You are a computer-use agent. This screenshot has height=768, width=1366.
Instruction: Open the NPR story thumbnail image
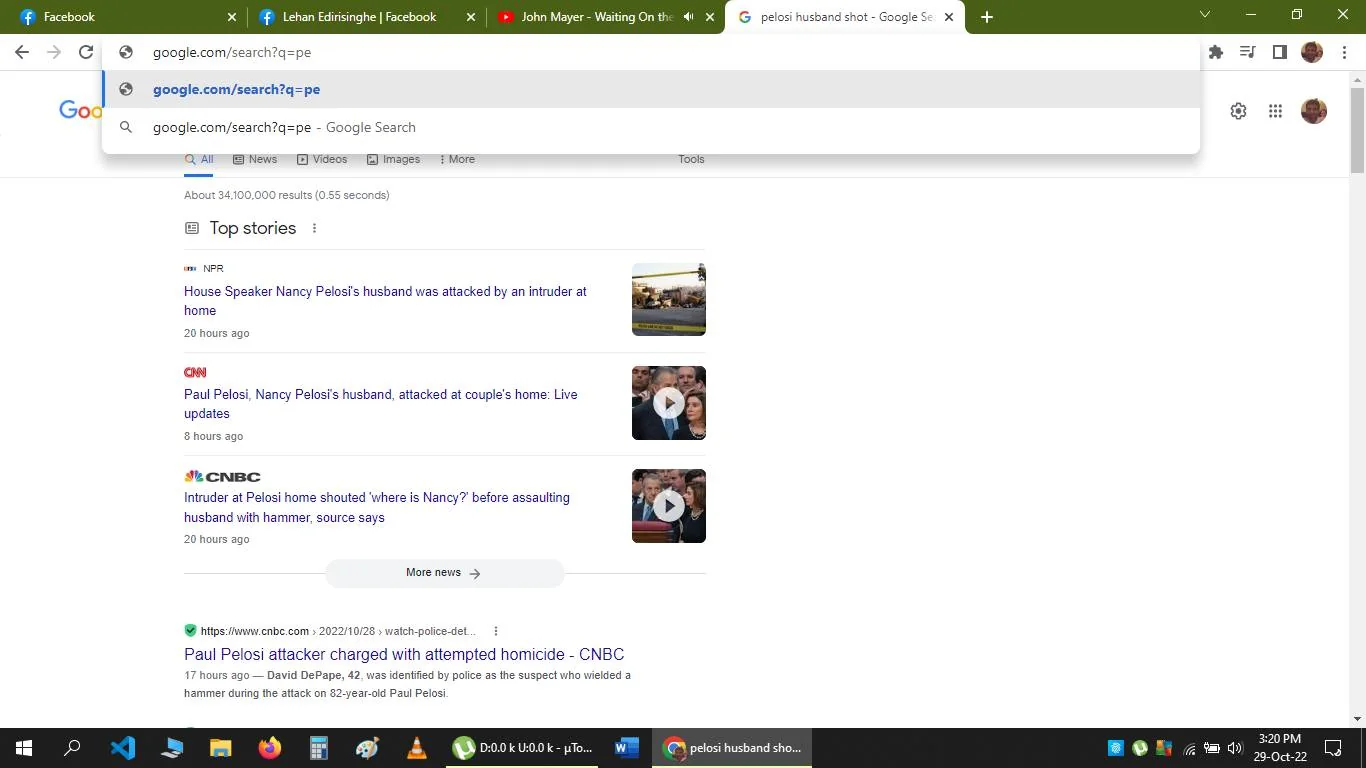point(669,299)
